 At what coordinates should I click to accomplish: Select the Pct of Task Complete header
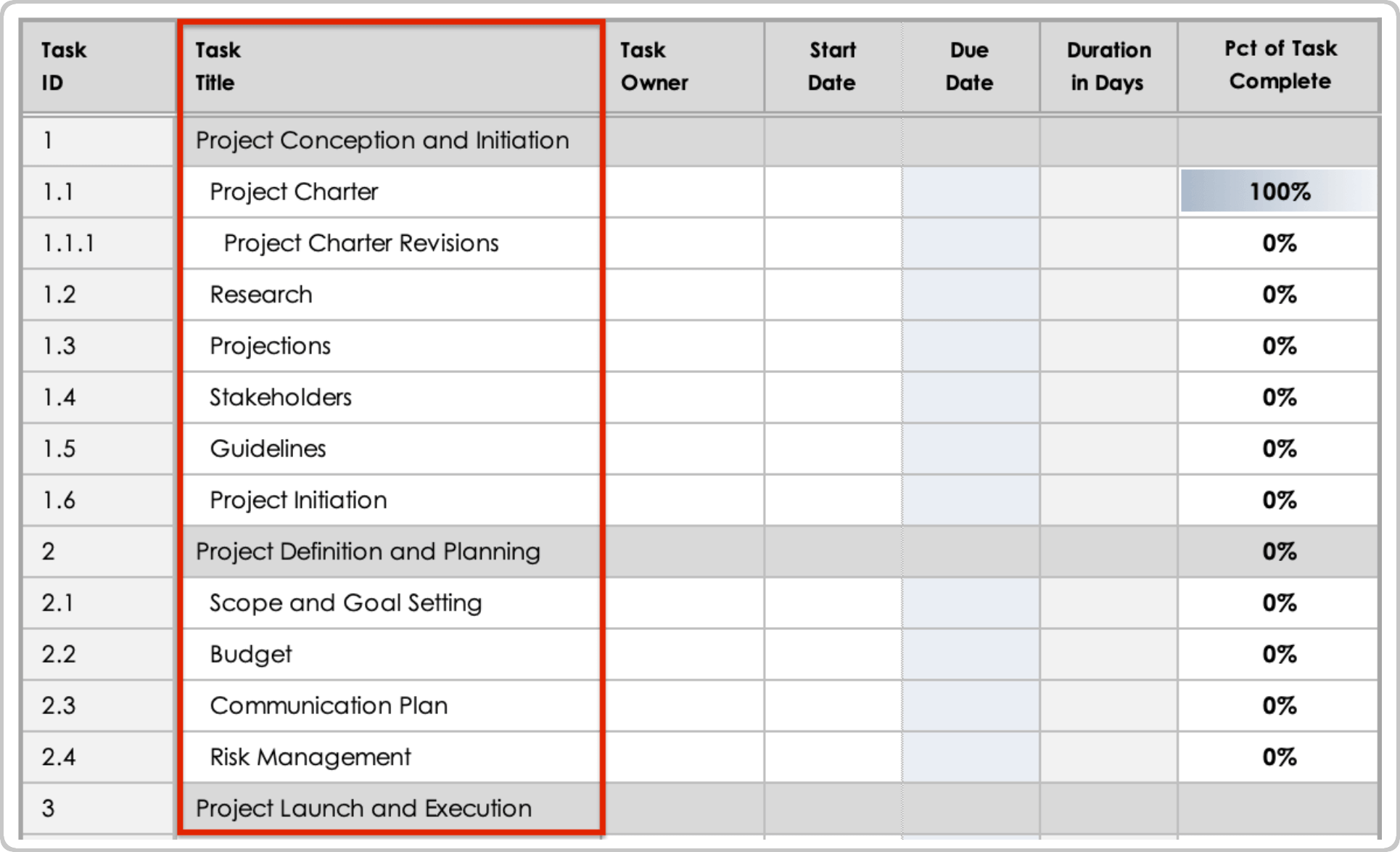point(1280,65)
